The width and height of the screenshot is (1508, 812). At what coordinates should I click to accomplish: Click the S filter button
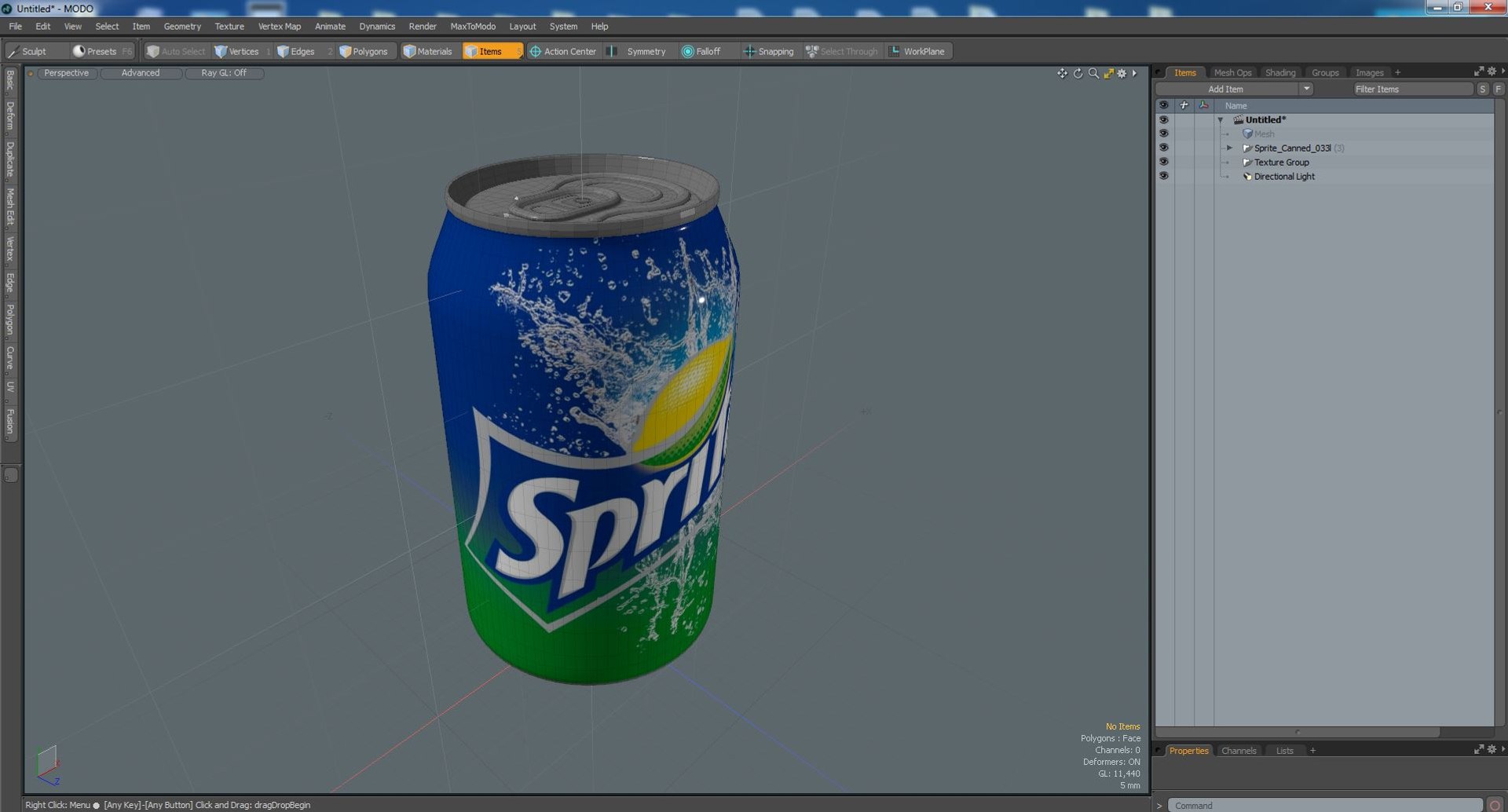[1482, 89]
